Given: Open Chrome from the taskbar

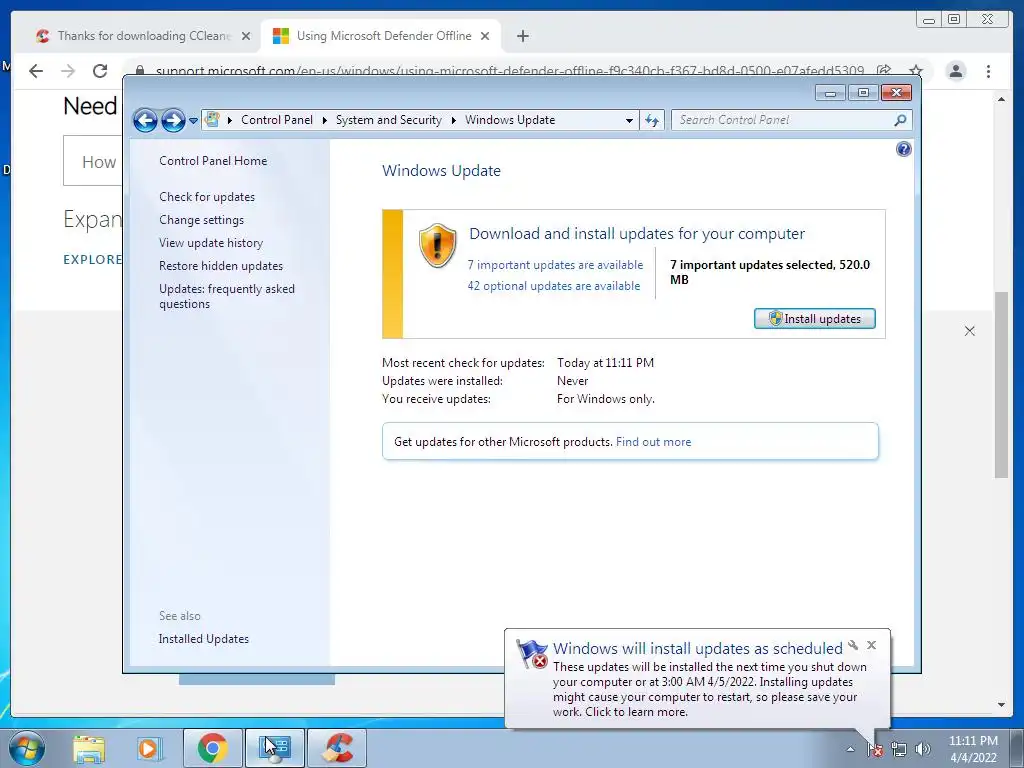Looking at the screenshot, I should [212, 748].
